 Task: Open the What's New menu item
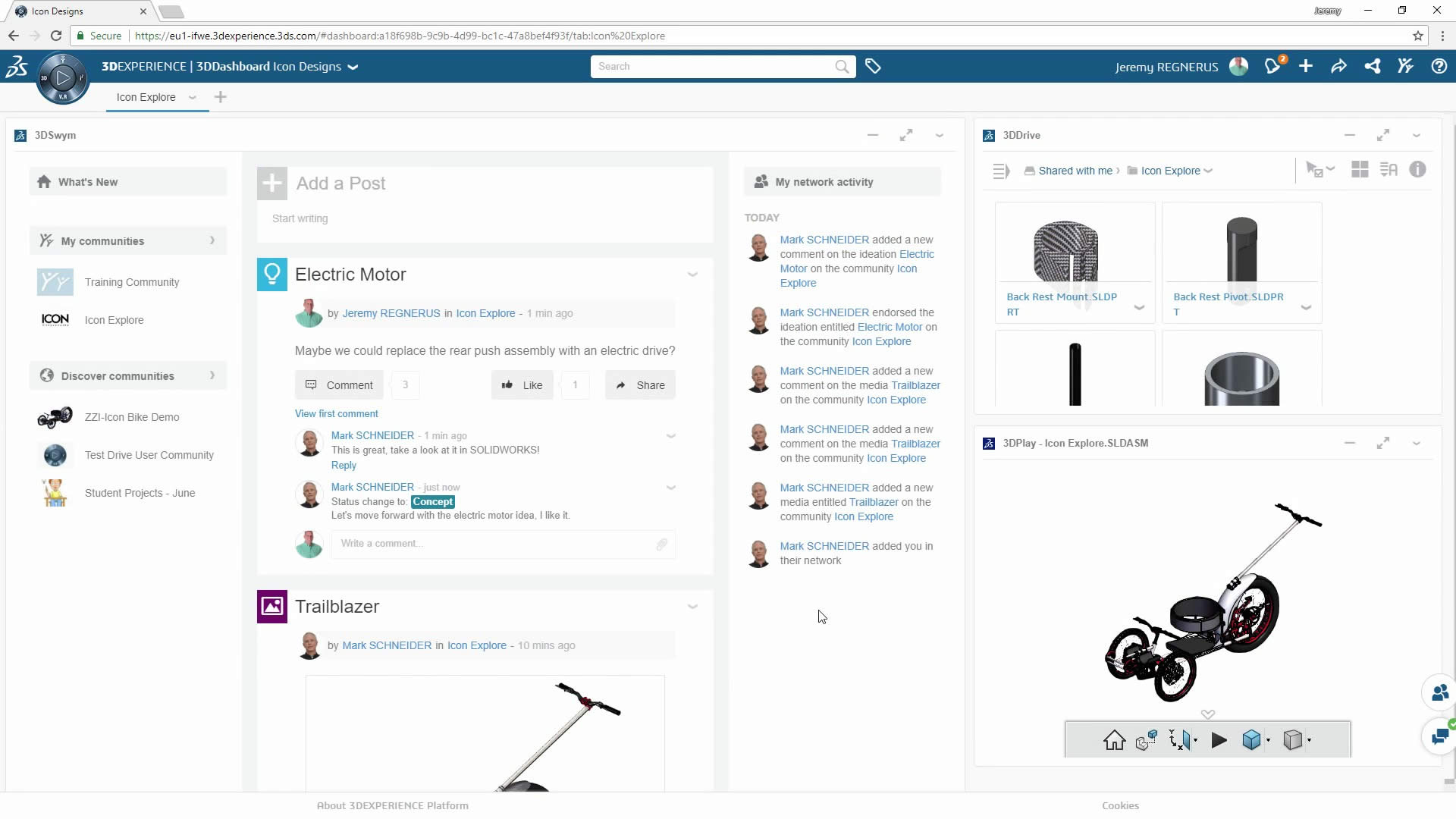point(88,182)
